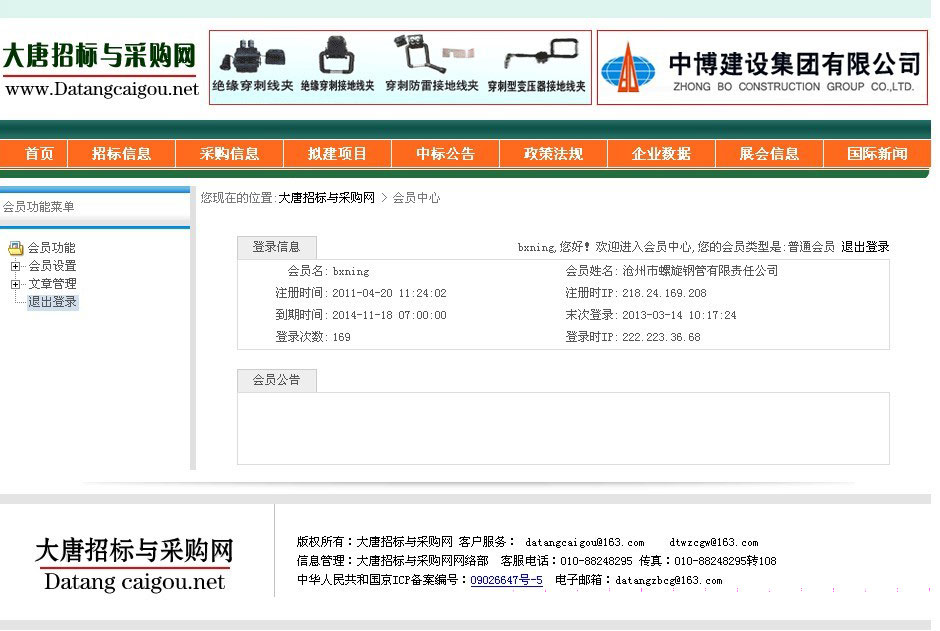Select 退出登录 in the sidebar tree
This screenshot has width=940, height=631.
[x=52, y=302]
